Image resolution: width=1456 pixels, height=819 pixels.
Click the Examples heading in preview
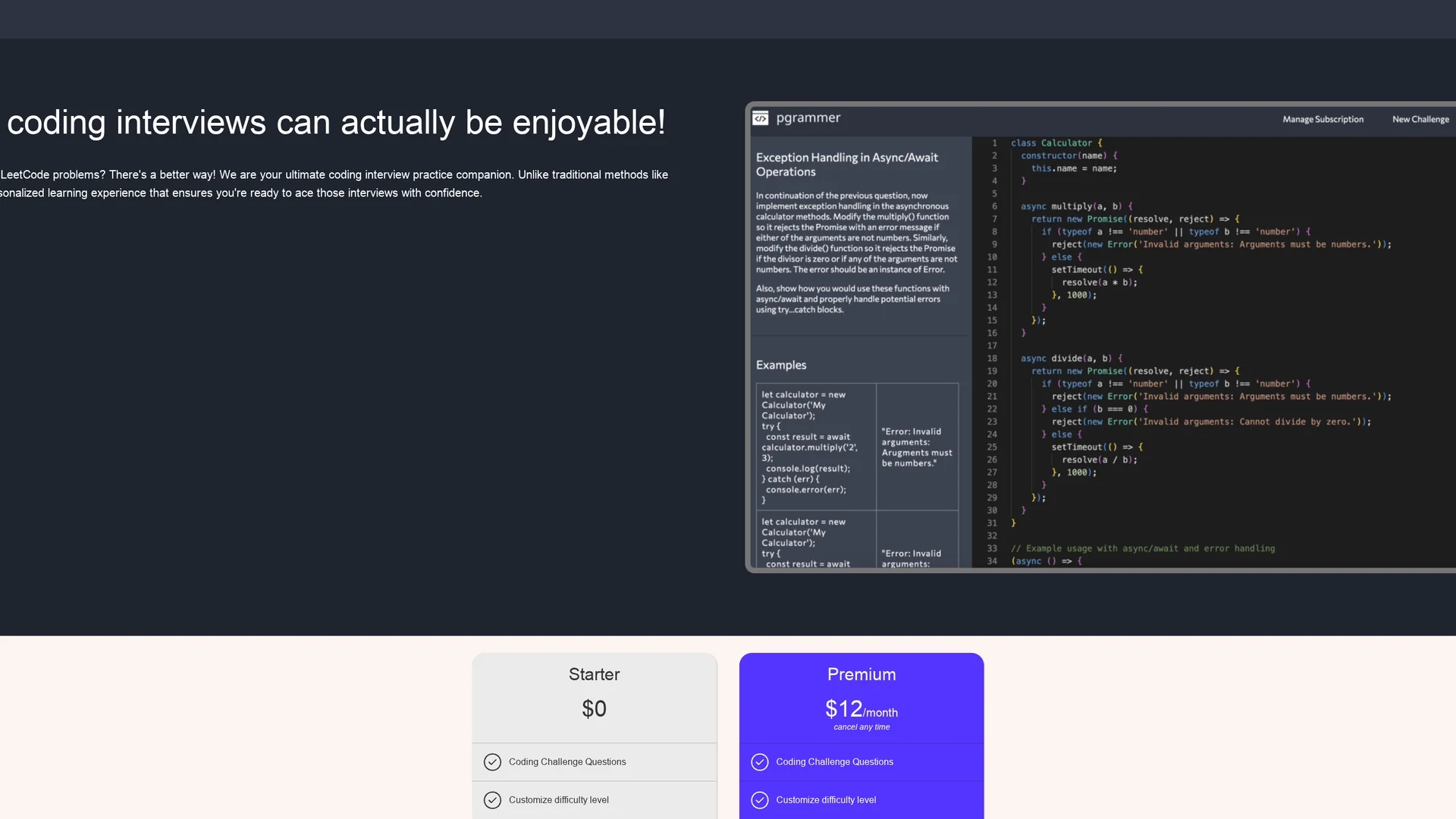click(781, 365)
